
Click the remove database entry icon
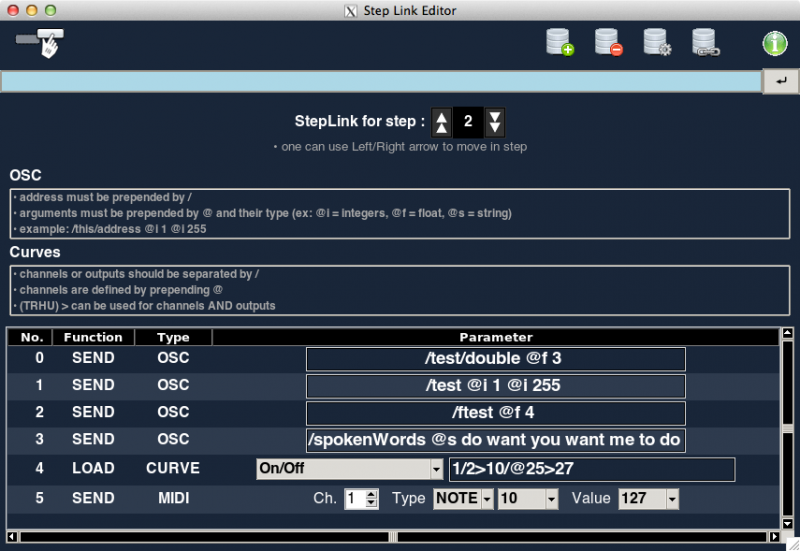[608, 43]
